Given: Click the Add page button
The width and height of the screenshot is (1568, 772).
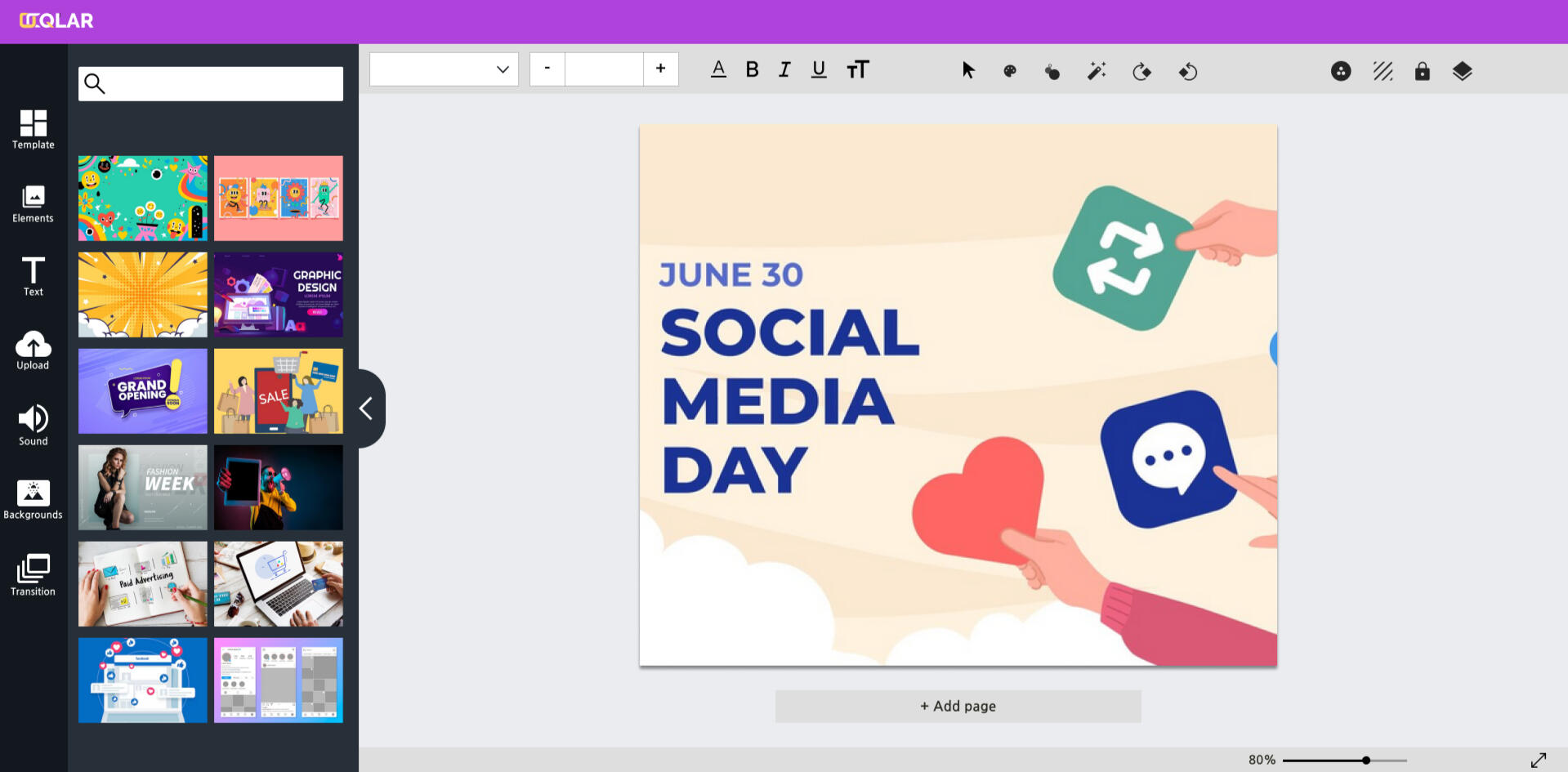Looking at the screenshot, I should coord(958,706).
